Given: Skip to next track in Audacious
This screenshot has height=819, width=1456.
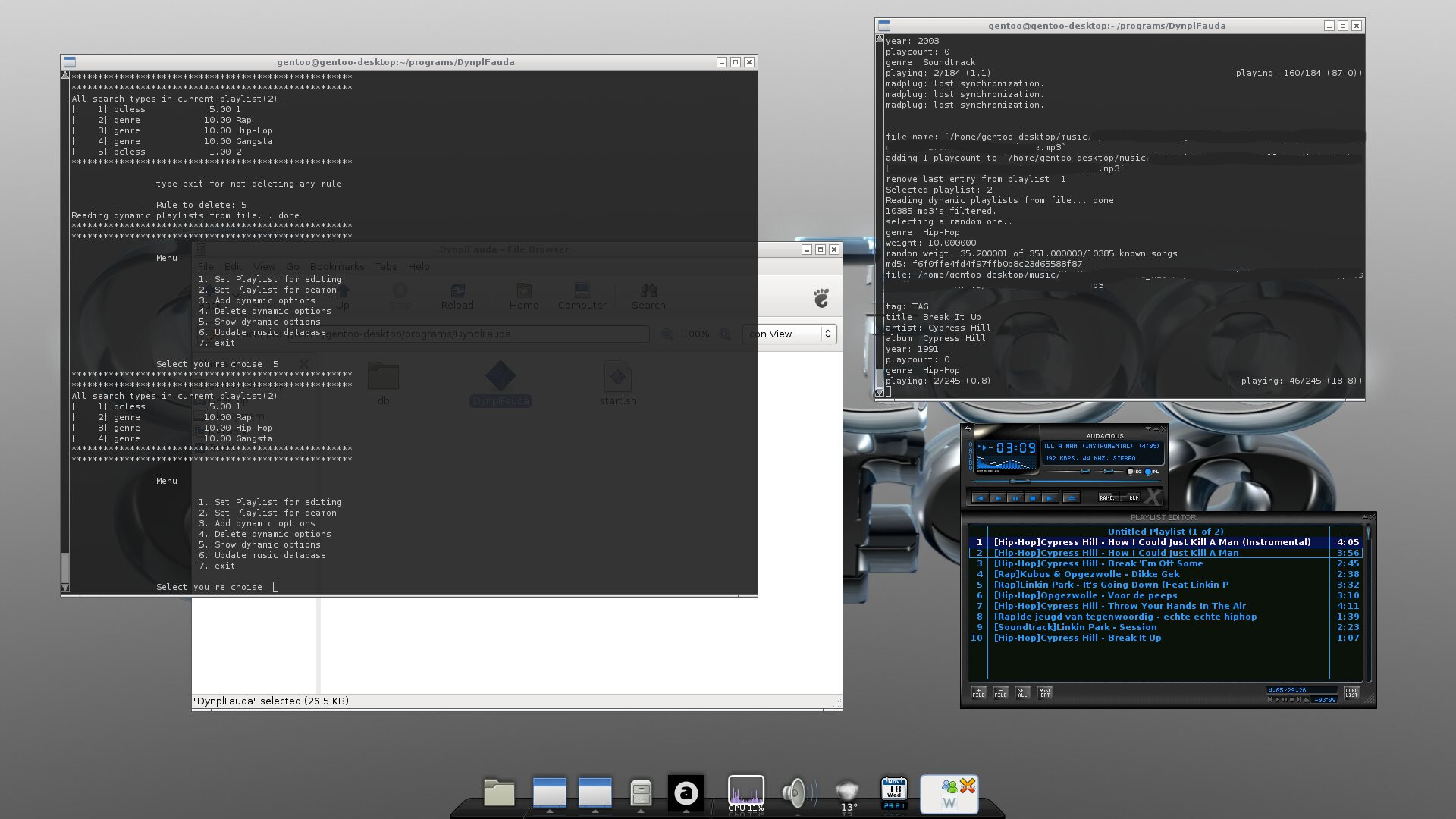Looking at the screenshot, I should pos(1050,497).
